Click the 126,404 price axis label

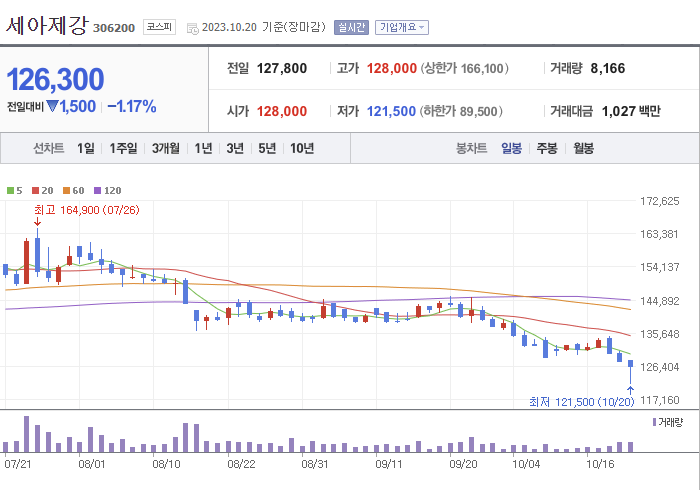[x=659, y=367]
